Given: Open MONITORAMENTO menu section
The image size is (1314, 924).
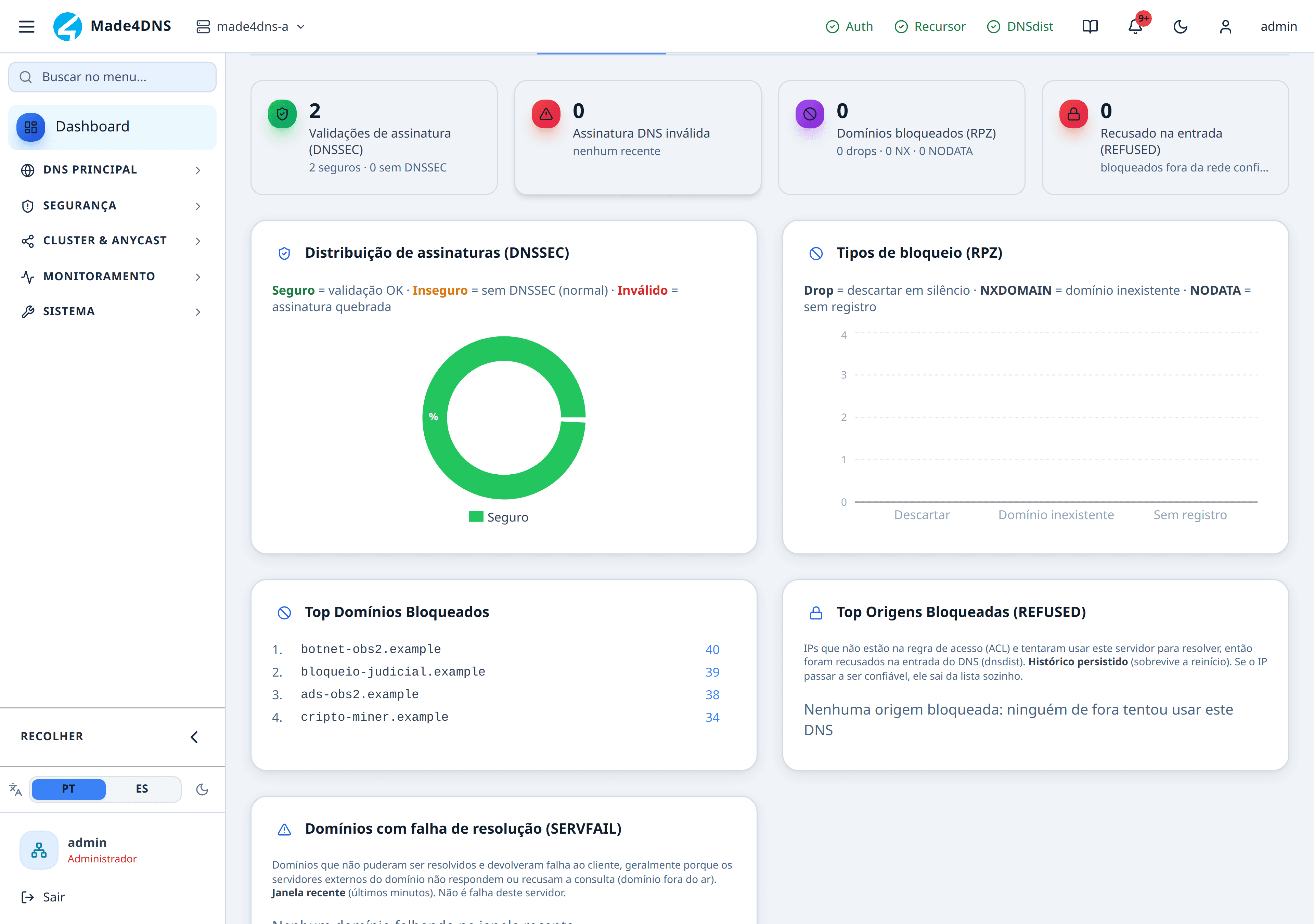Looking at the screenshot, I should pos(112,277).
